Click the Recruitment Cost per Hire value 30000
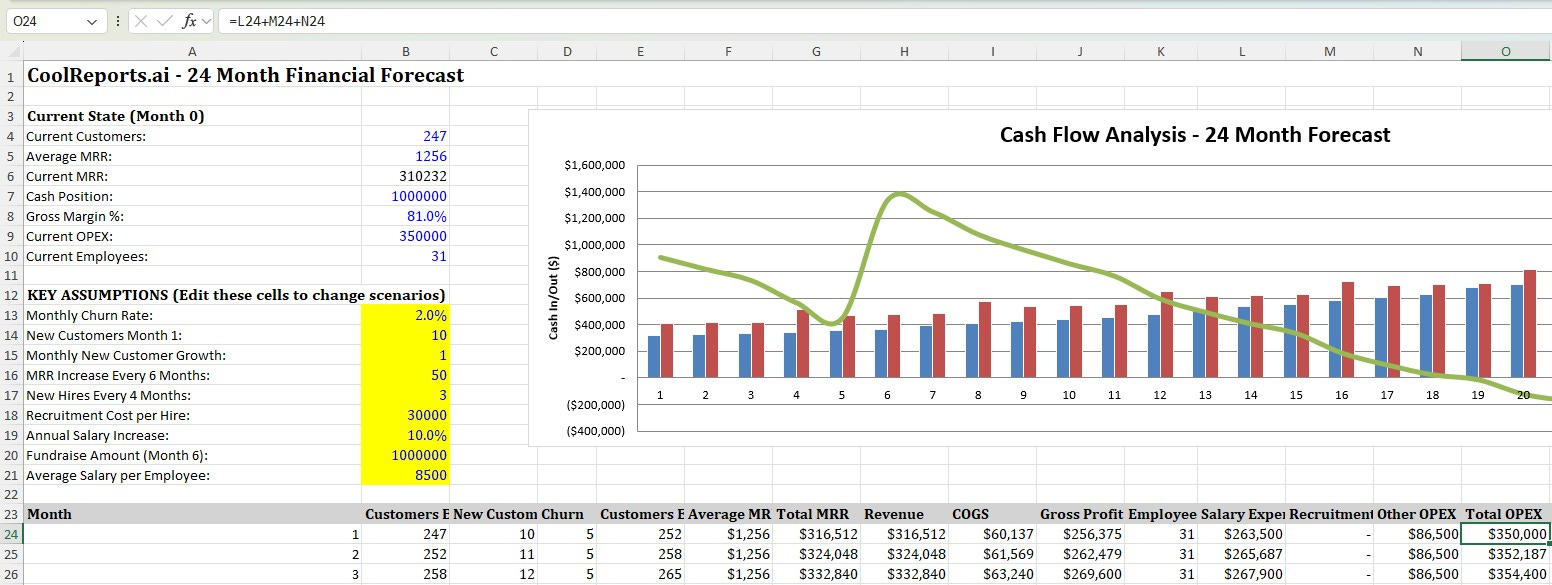This screenshot has height=585, width=1552. click(405, 415)
